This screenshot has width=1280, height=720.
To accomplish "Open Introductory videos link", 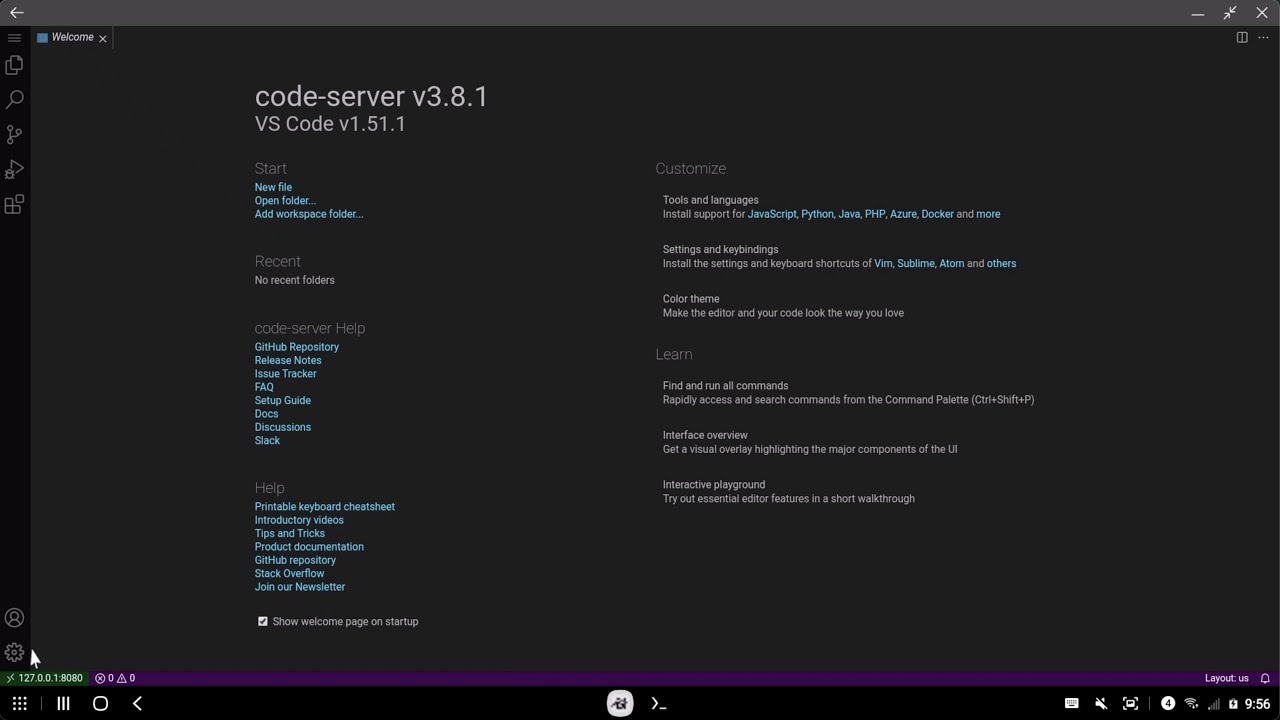I will pos(299,520).
